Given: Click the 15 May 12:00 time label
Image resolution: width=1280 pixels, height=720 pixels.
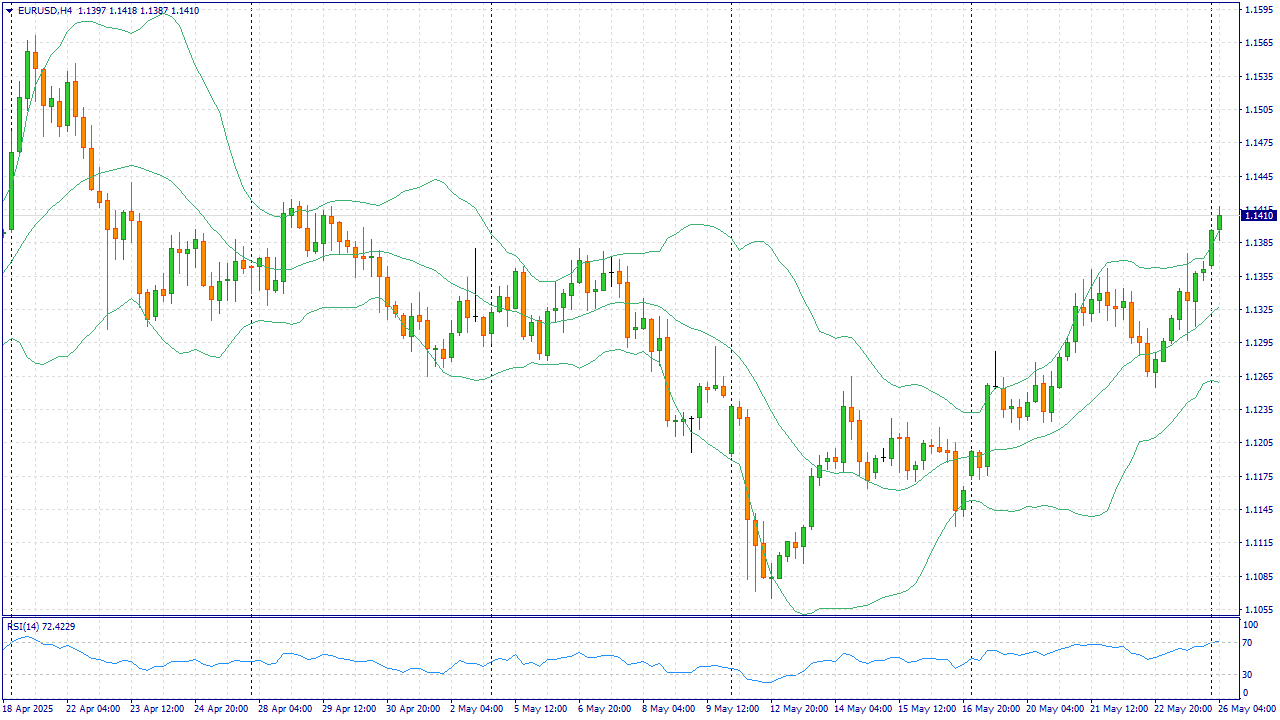Looking at the screenshot, I should pos(926,709).
